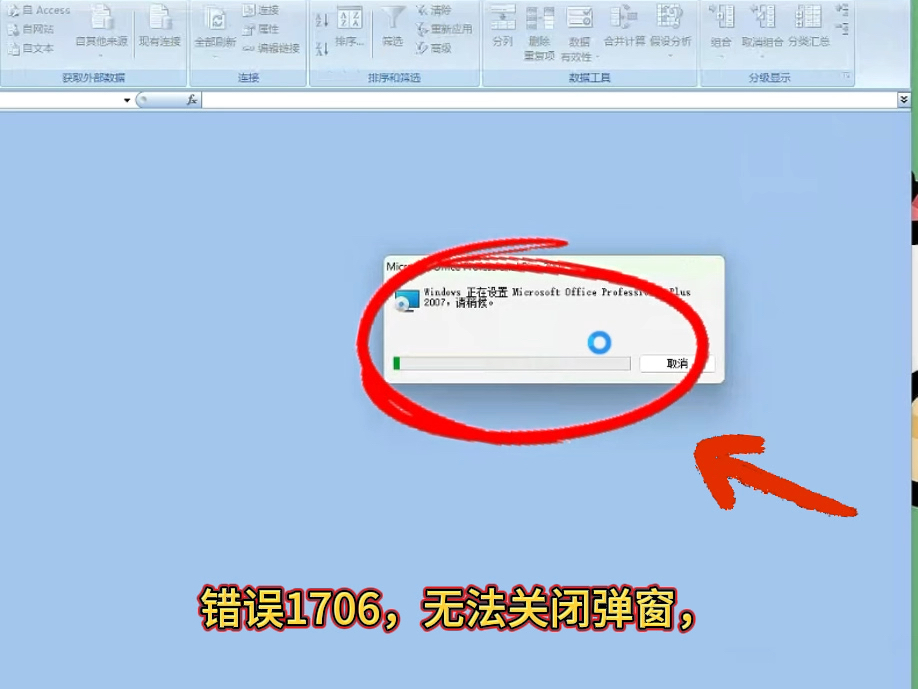
Task: Click Remove Duplicates (删除重复项)
Action: [539, 32]
